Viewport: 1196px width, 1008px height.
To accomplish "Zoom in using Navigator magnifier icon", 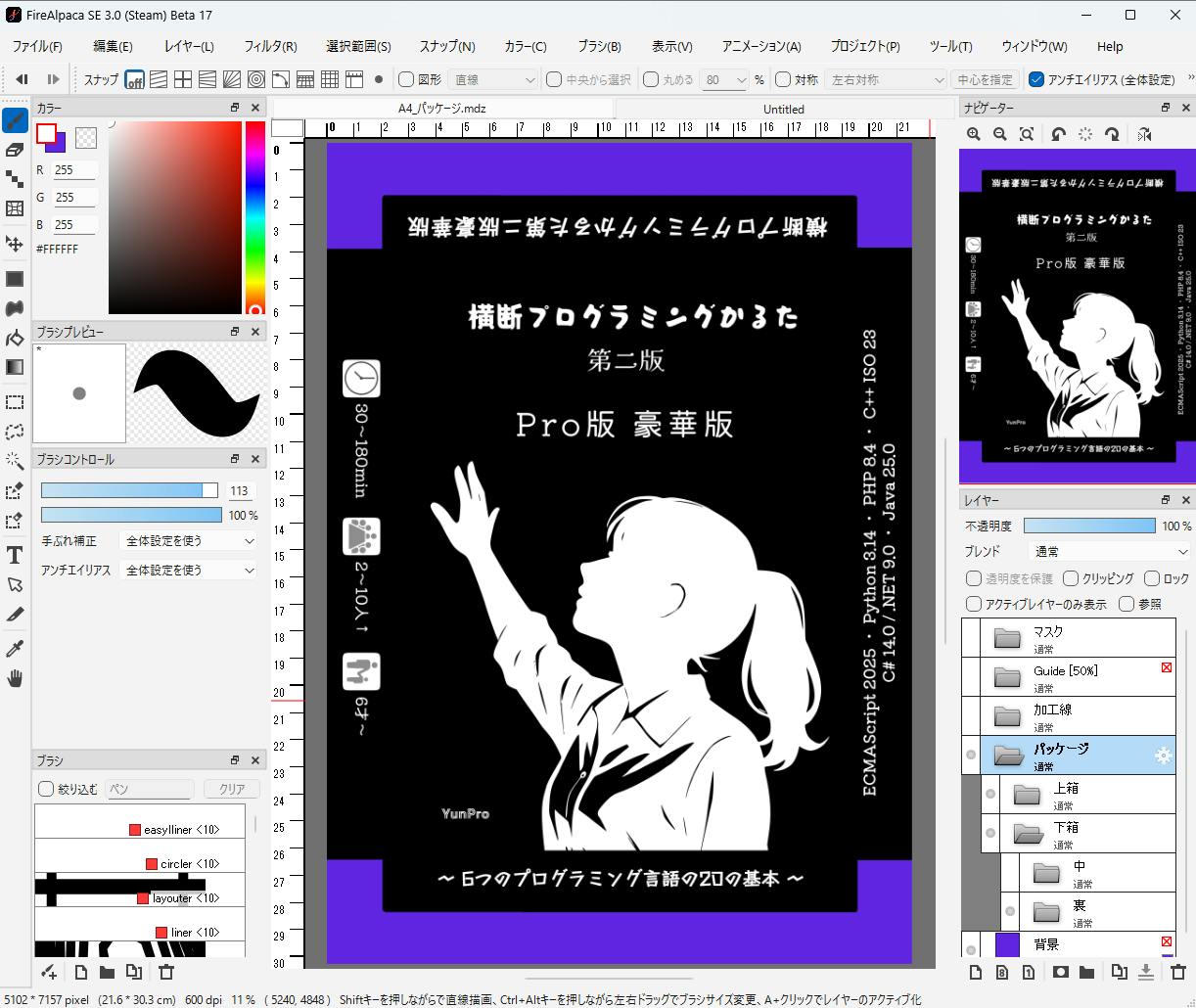I will [973, 134].
